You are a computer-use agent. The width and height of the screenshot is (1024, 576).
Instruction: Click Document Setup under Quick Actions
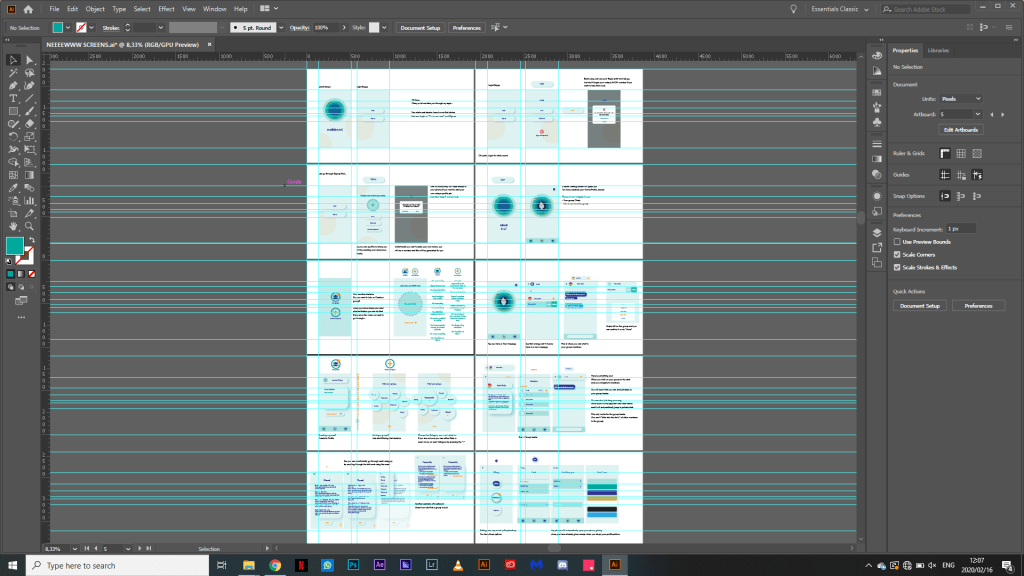coord(920,306)
